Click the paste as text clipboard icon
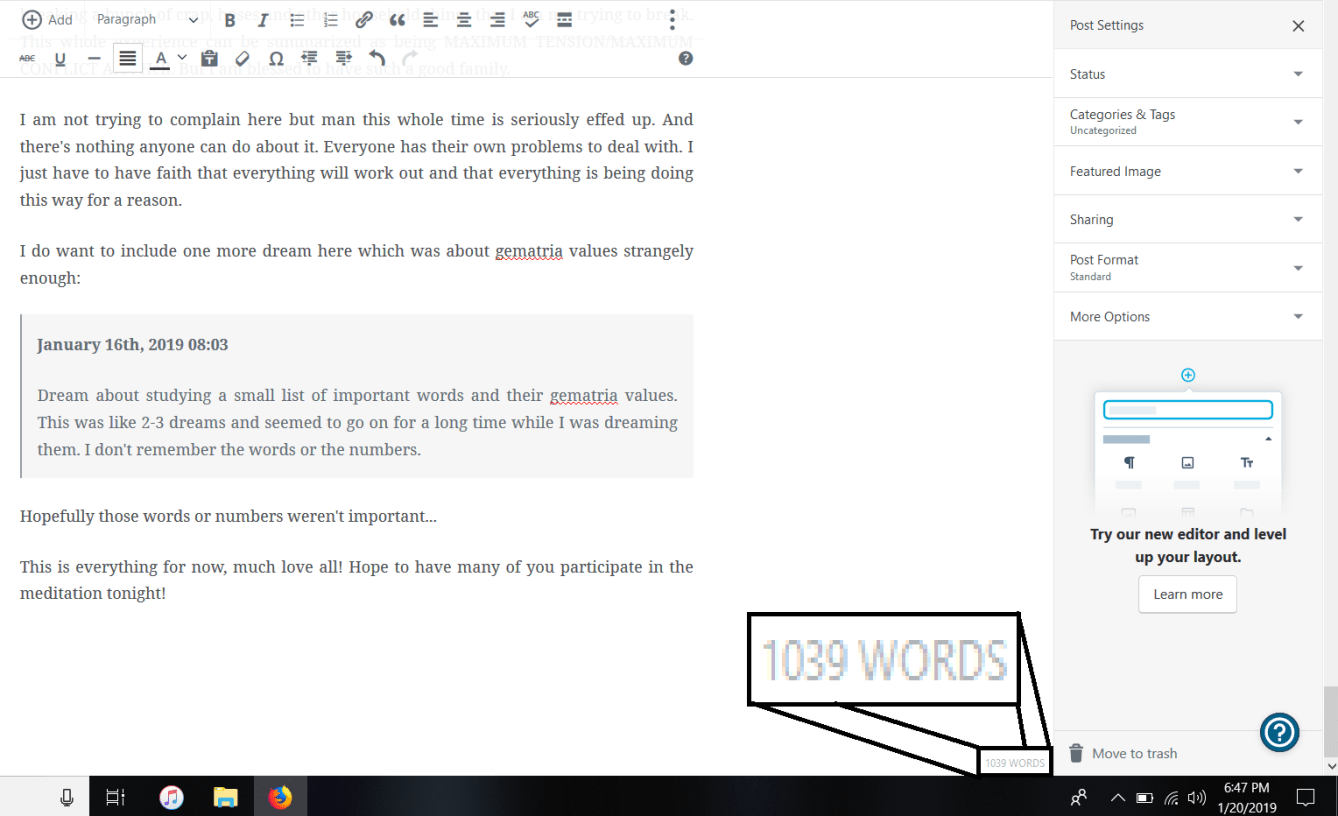 click(209, 59)
